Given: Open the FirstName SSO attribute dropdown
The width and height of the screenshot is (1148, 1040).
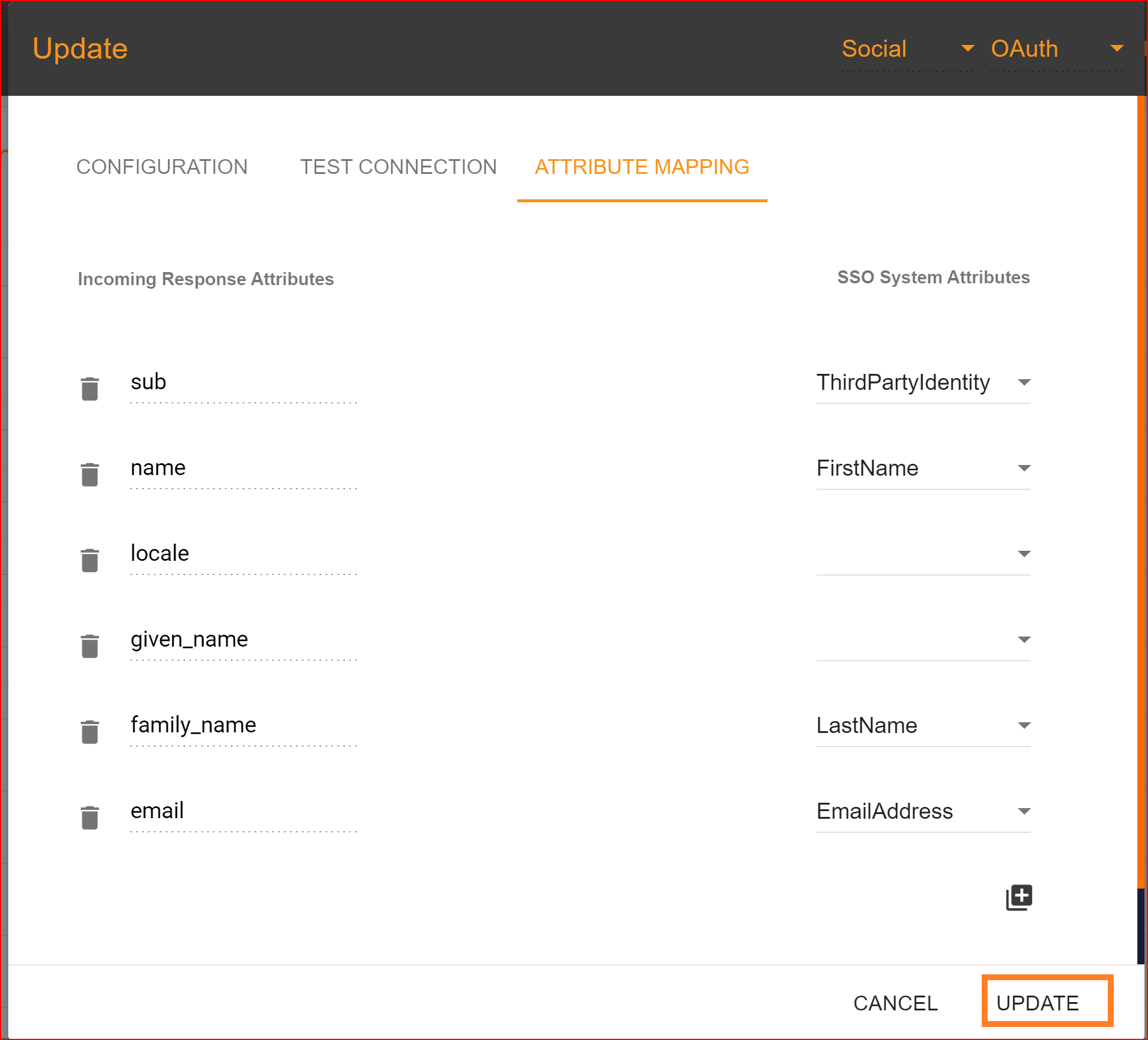Looking at the screenshot, I should (x=923, y=469).
